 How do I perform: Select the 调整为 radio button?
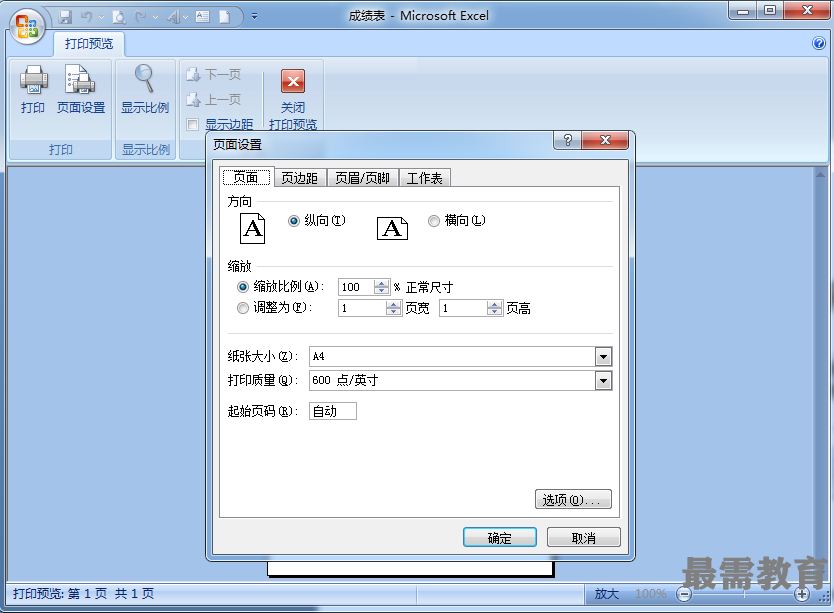243,308
